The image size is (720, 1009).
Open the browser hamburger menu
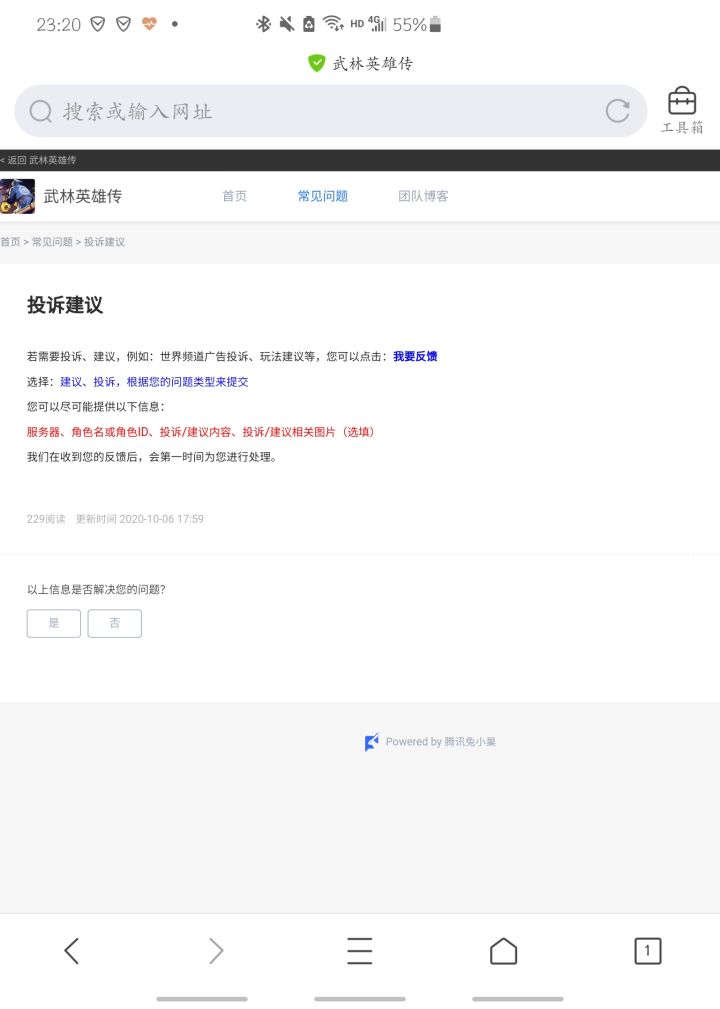coord(360,950)
